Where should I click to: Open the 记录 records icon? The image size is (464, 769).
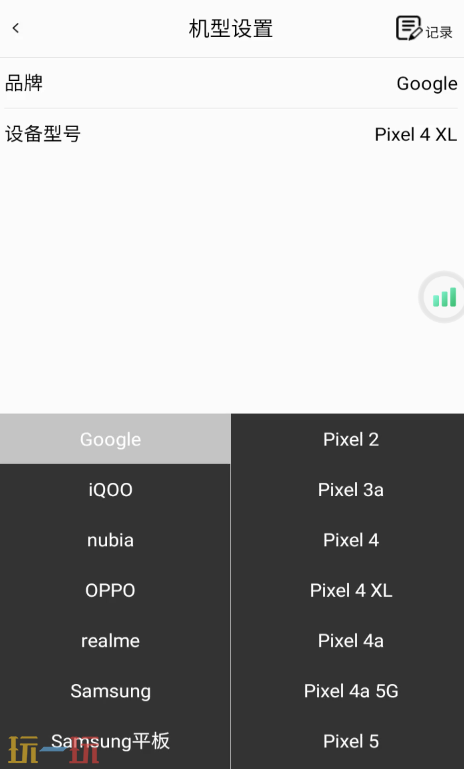pyautogui.click(x=424, y=28)
